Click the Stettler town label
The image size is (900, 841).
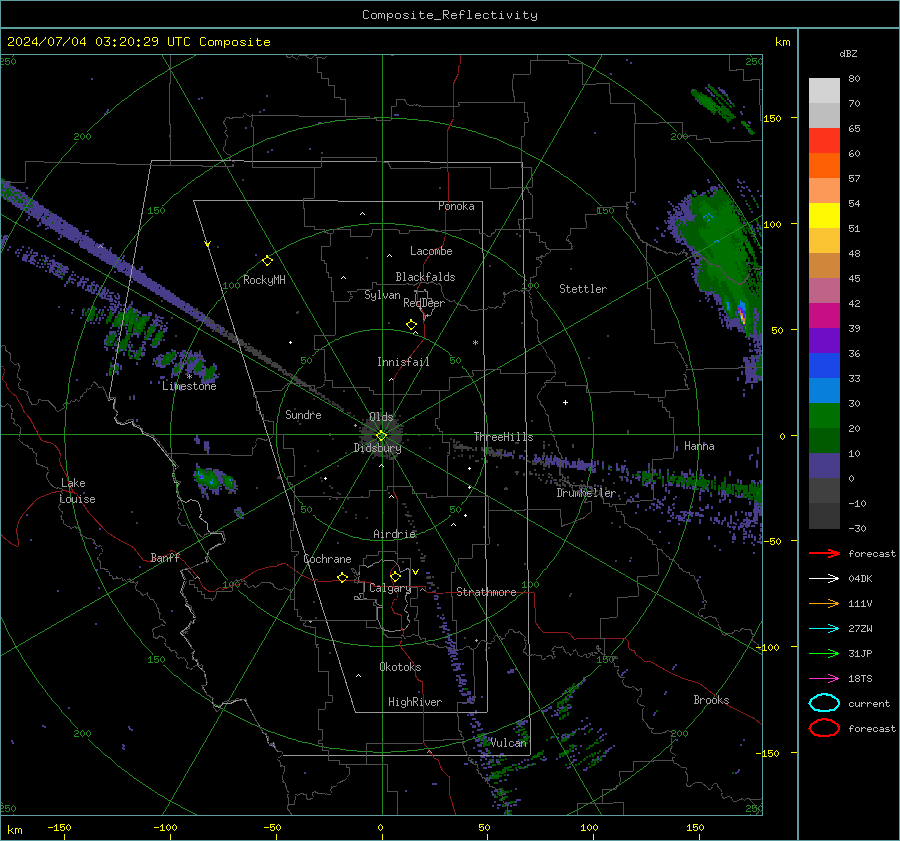pos(583,289)
